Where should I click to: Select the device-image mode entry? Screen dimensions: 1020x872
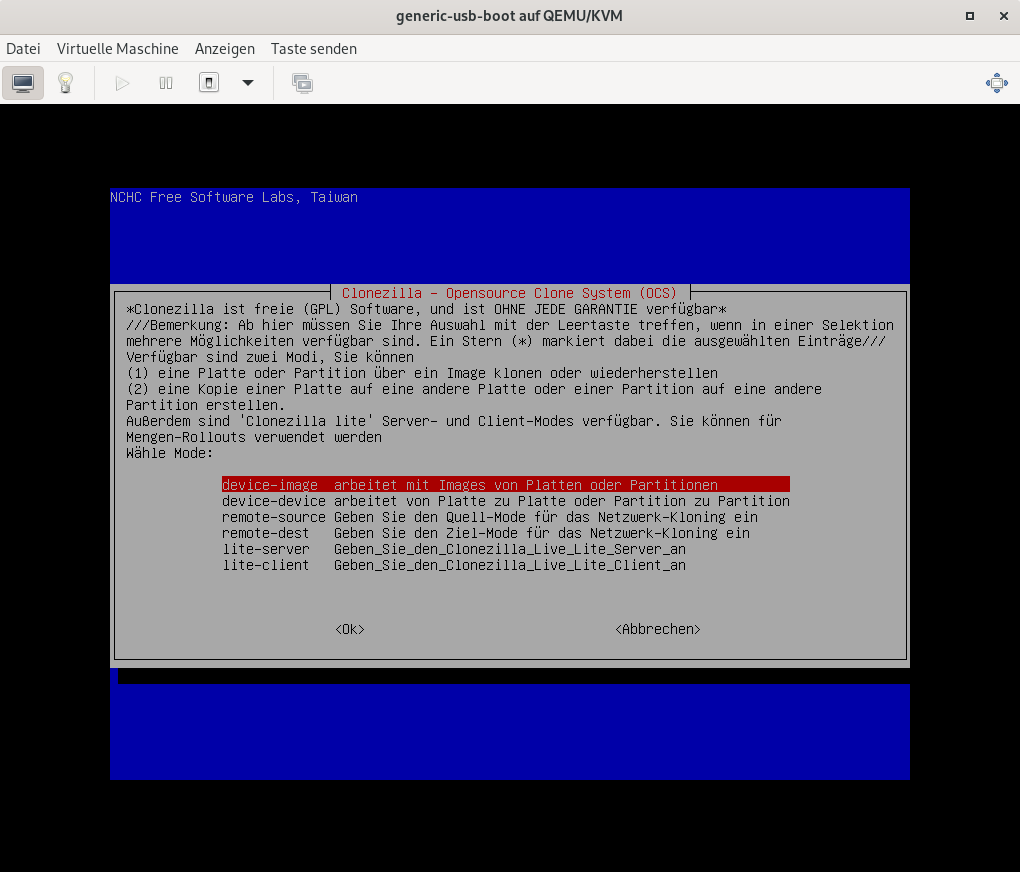point(505,485)
